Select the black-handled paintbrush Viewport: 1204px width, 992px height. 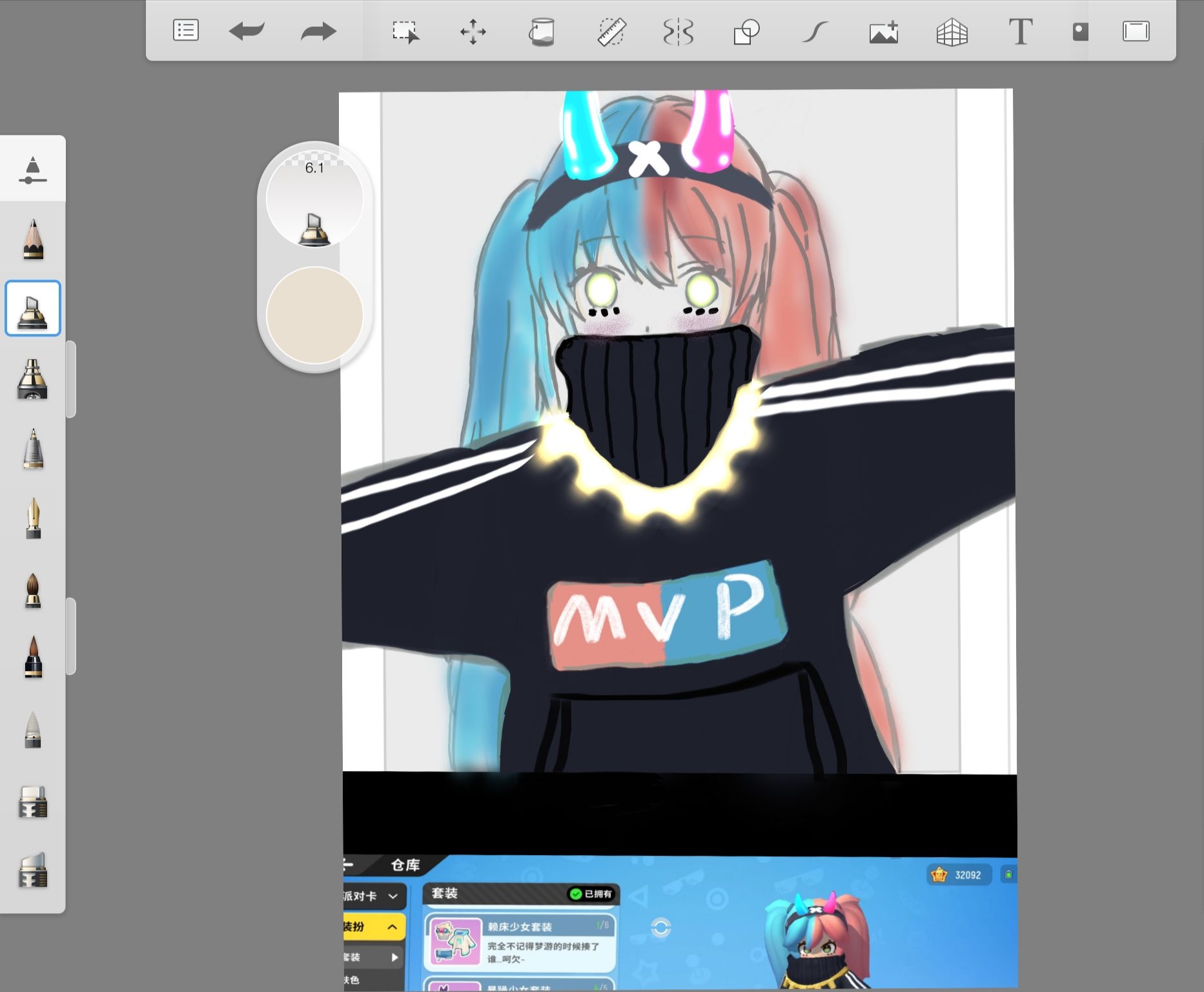pyautogui.click(x=33, y=657)
